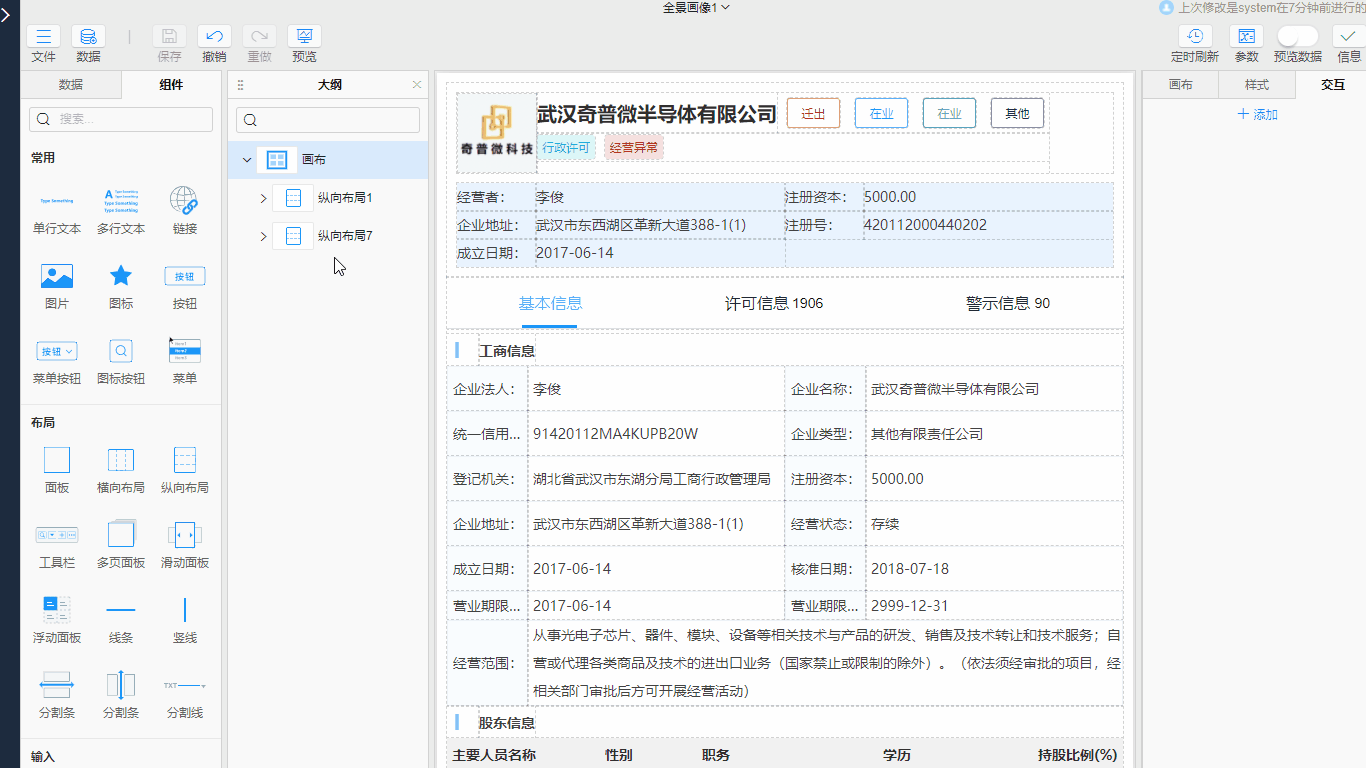
Task: Select the 浮动面板 component
Action: (x=57, y=620)
